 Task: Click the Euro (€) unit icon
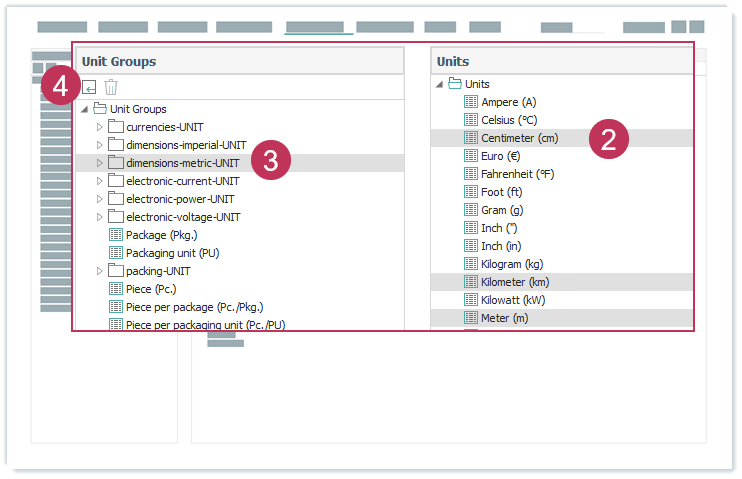471,156
